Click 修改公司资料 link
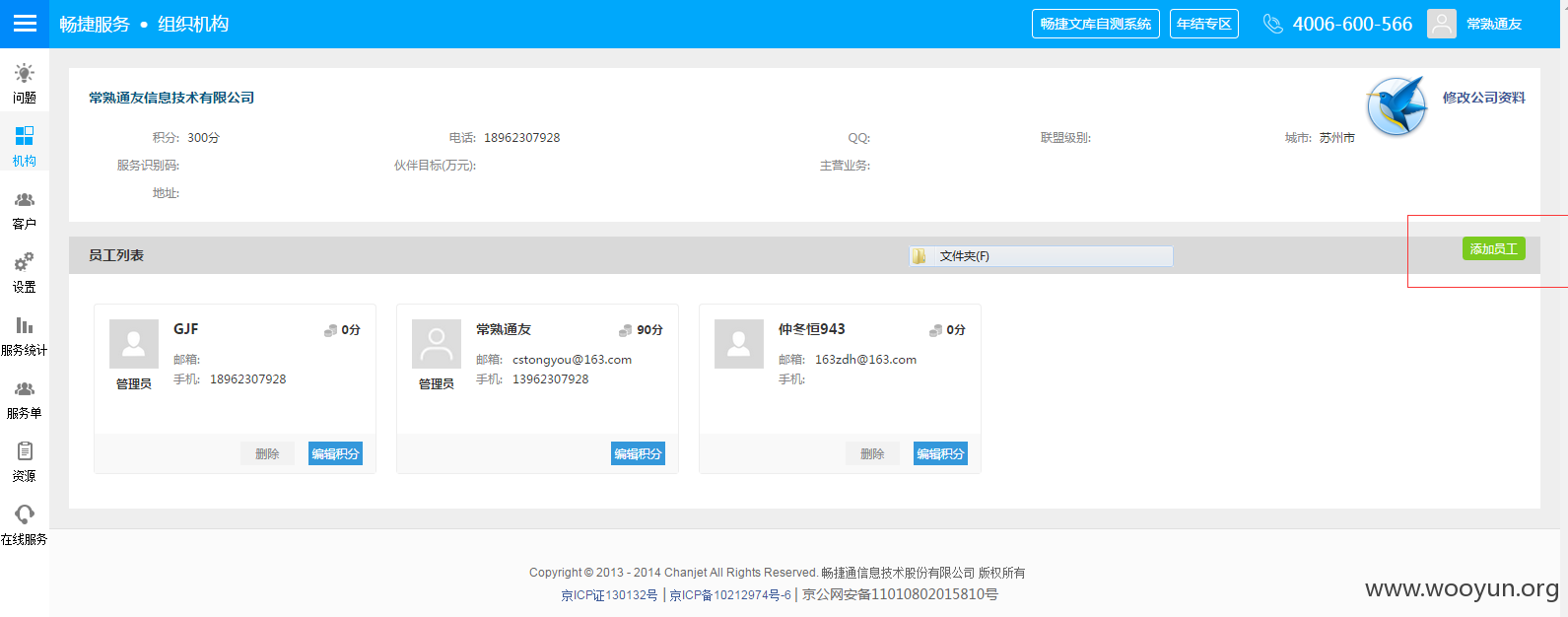The image size is (1568, 617). point(1484,98)
